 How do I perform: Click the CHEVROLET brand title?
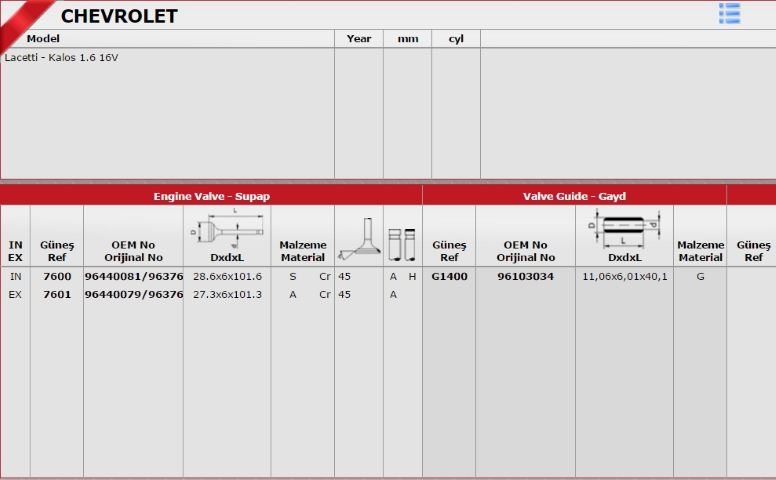coord(119,16)
